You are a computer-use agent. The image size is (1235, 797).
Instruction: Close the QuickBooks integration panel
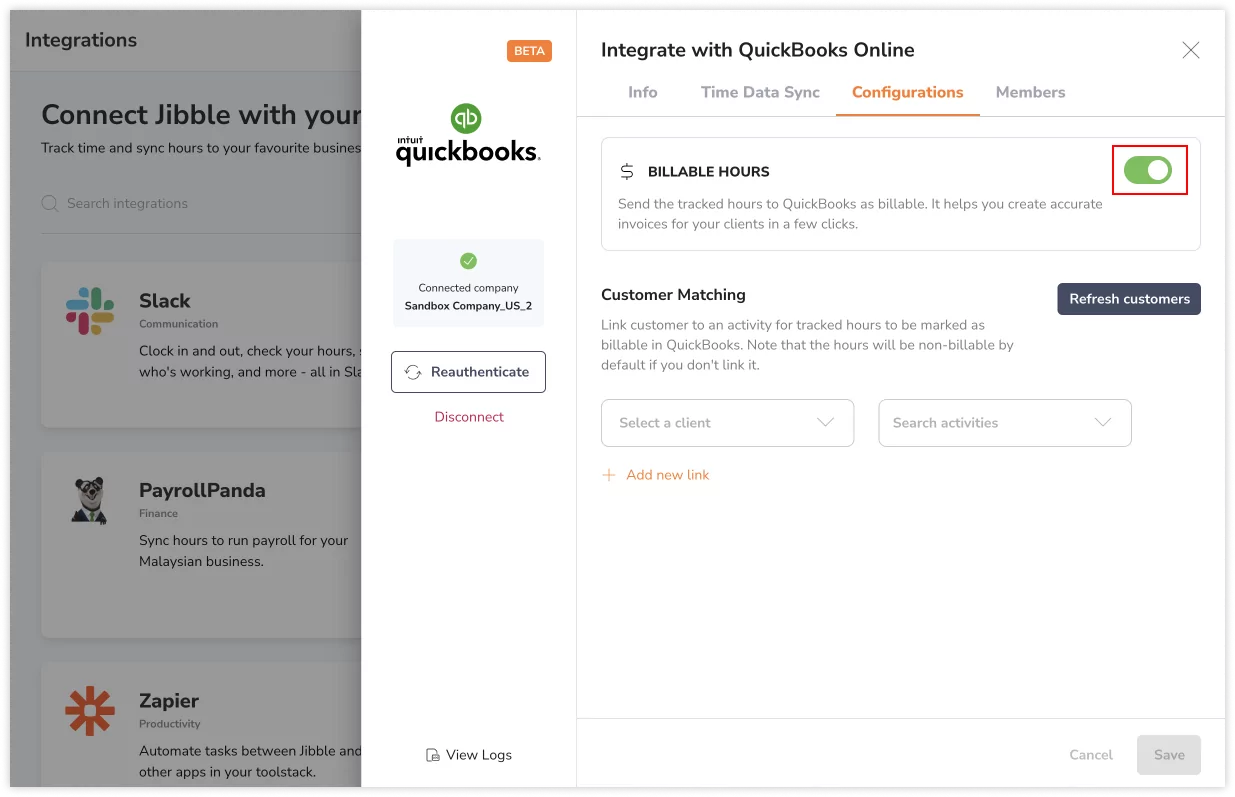pyautogui.click(x=1190, y=50)
